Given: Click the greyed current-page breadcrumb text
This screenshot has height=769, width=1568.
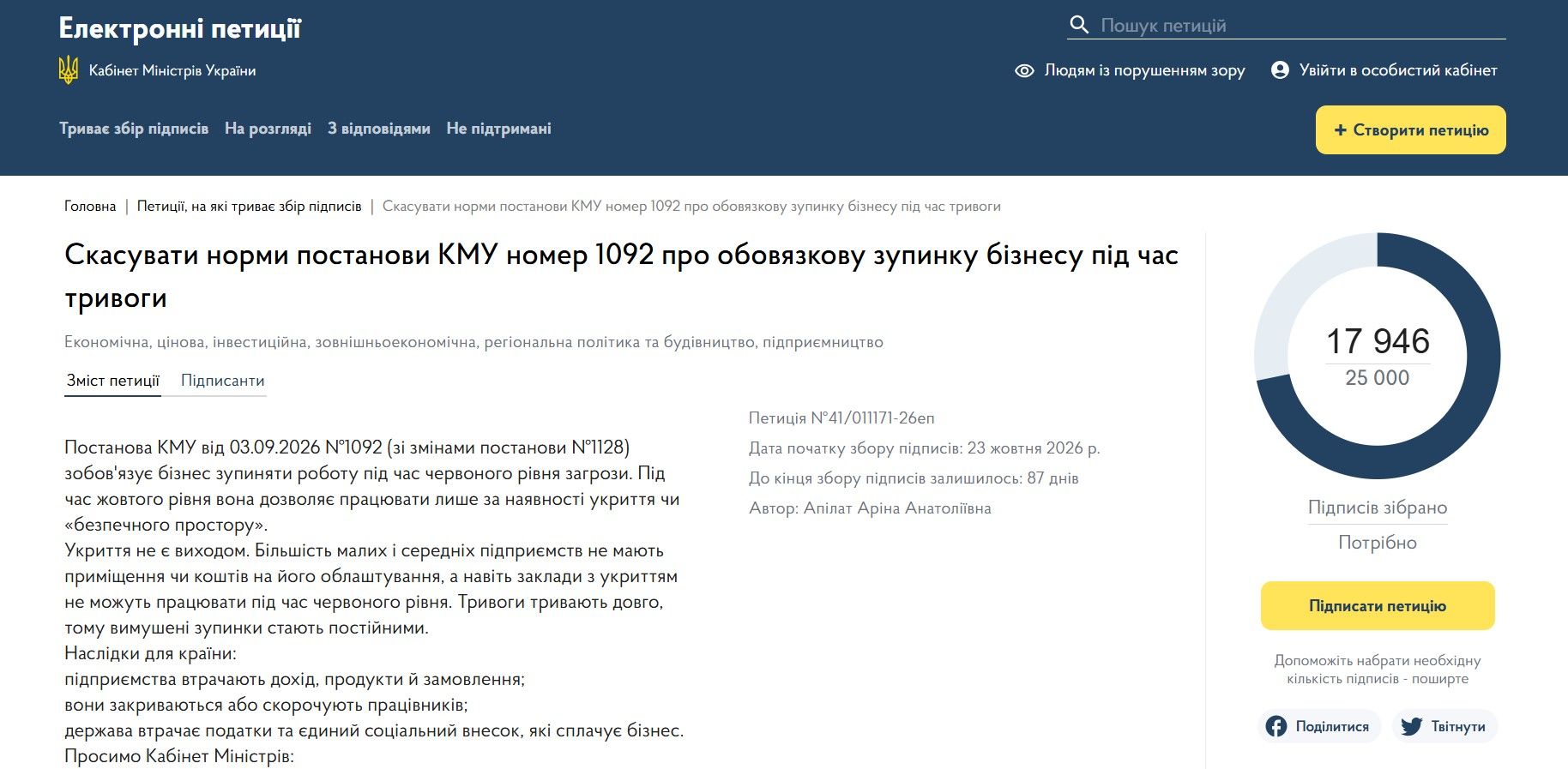Looking at the screenshot, I should 691,207.
